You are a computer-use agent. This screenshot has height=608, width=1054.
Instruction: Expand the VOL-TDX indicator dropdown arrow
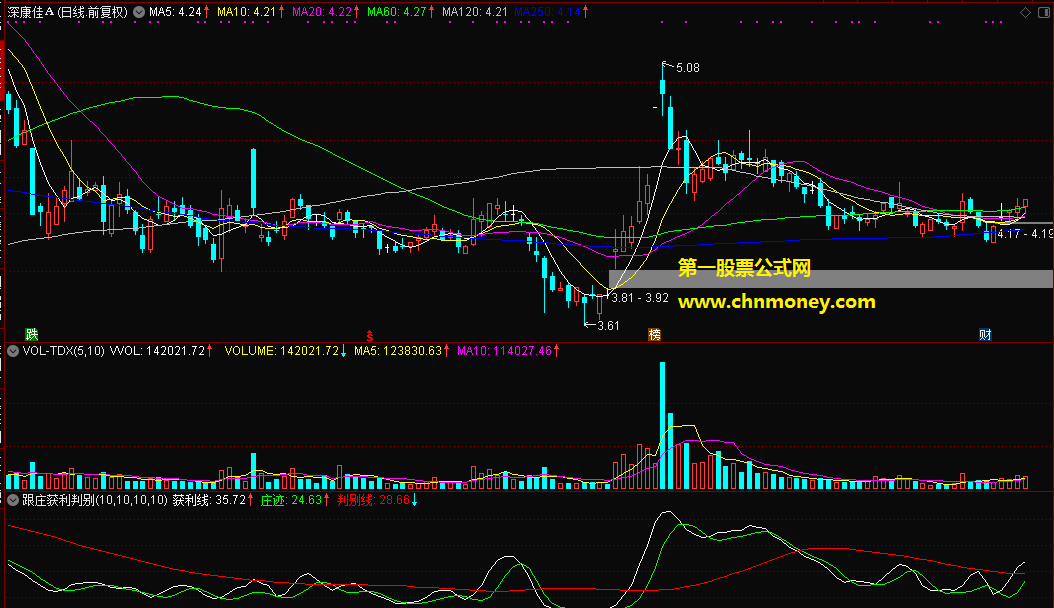pyautogui.click(x=13, y=351)
